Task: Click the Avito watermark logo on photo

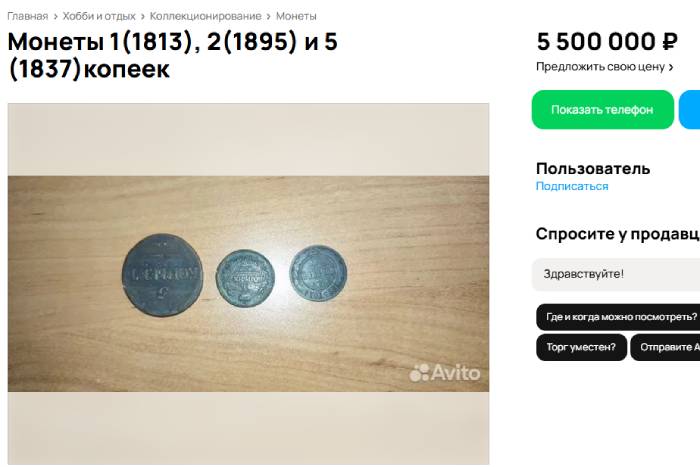Action: pyautogui.click(x=445, y=373)
